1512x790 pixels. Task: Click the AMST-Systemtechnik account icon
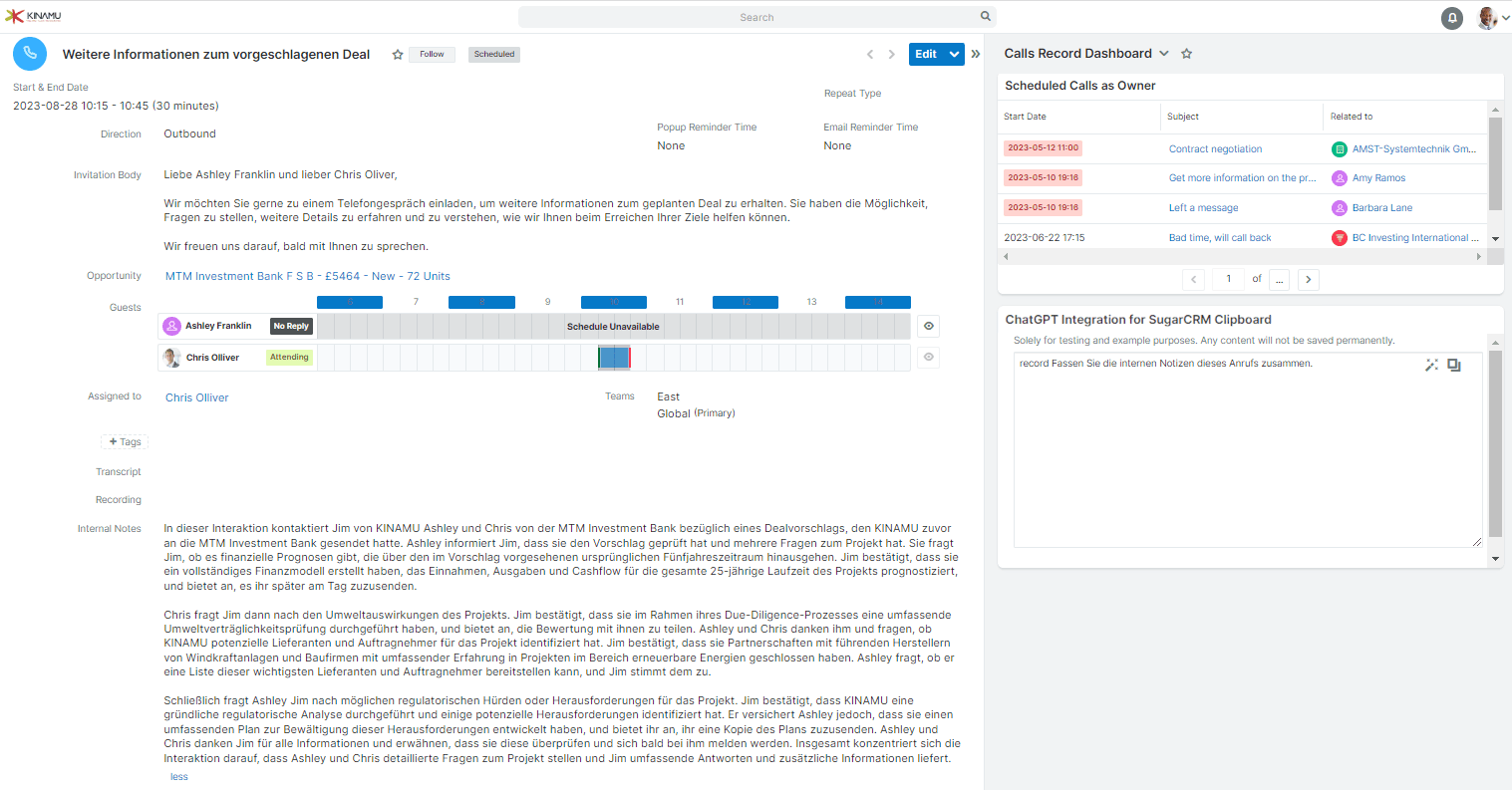(x=1340, y=149)
